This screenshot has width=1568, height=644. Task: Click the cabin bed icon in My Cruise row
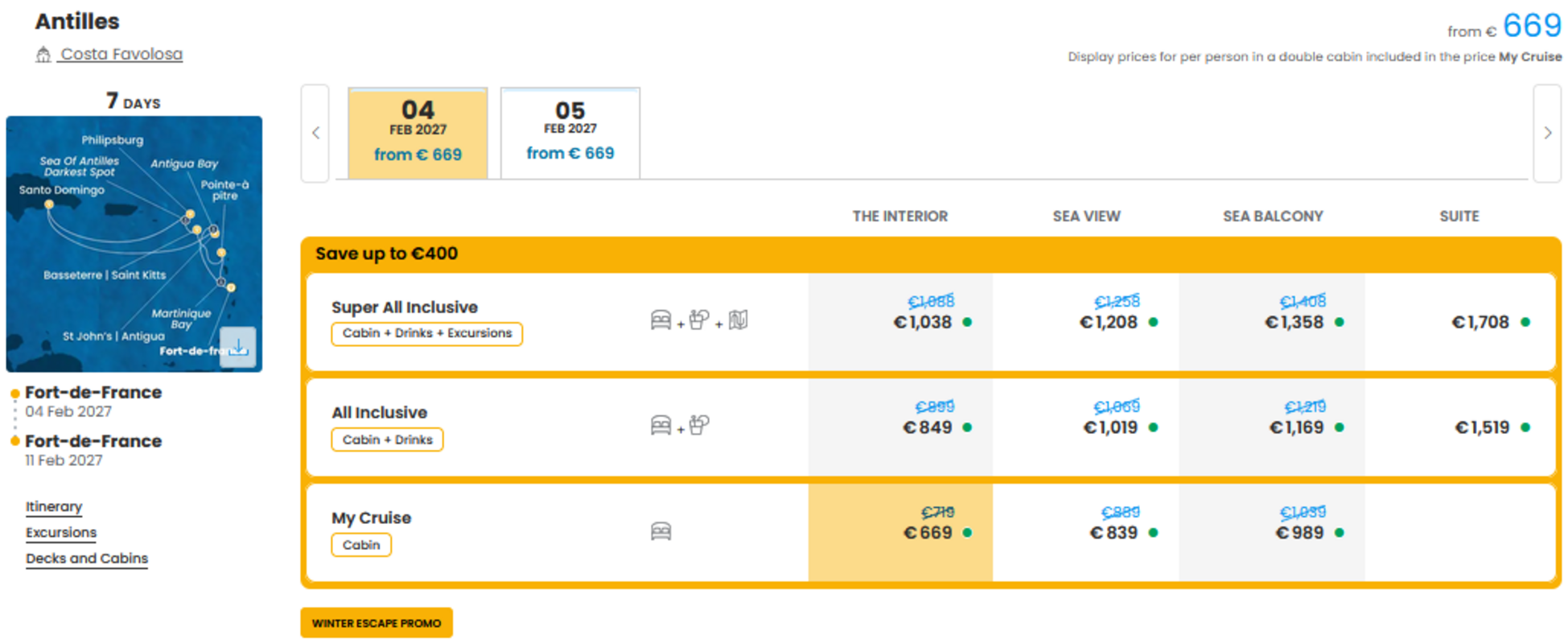661,531
